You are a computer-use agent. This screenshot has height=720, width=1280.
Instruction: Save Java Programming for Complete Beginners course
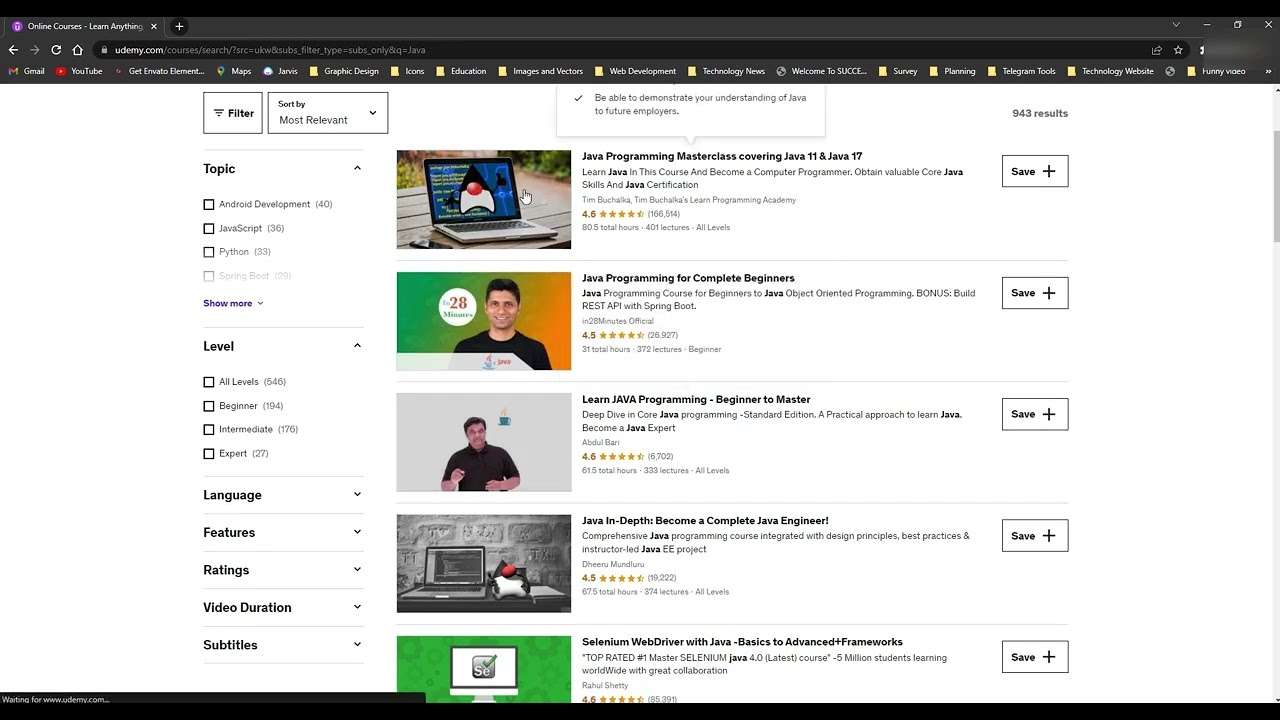[x=1035, y=293]
